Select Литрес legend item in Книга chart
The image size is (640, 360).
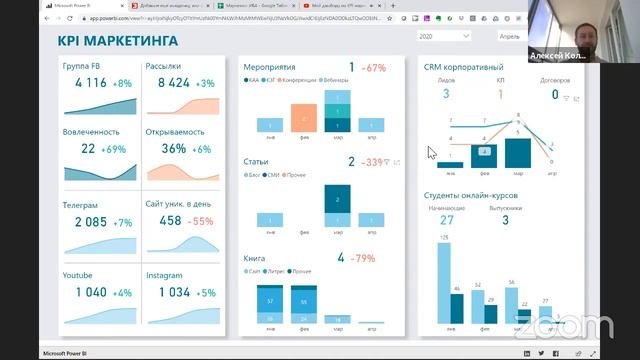click(274, 271)
